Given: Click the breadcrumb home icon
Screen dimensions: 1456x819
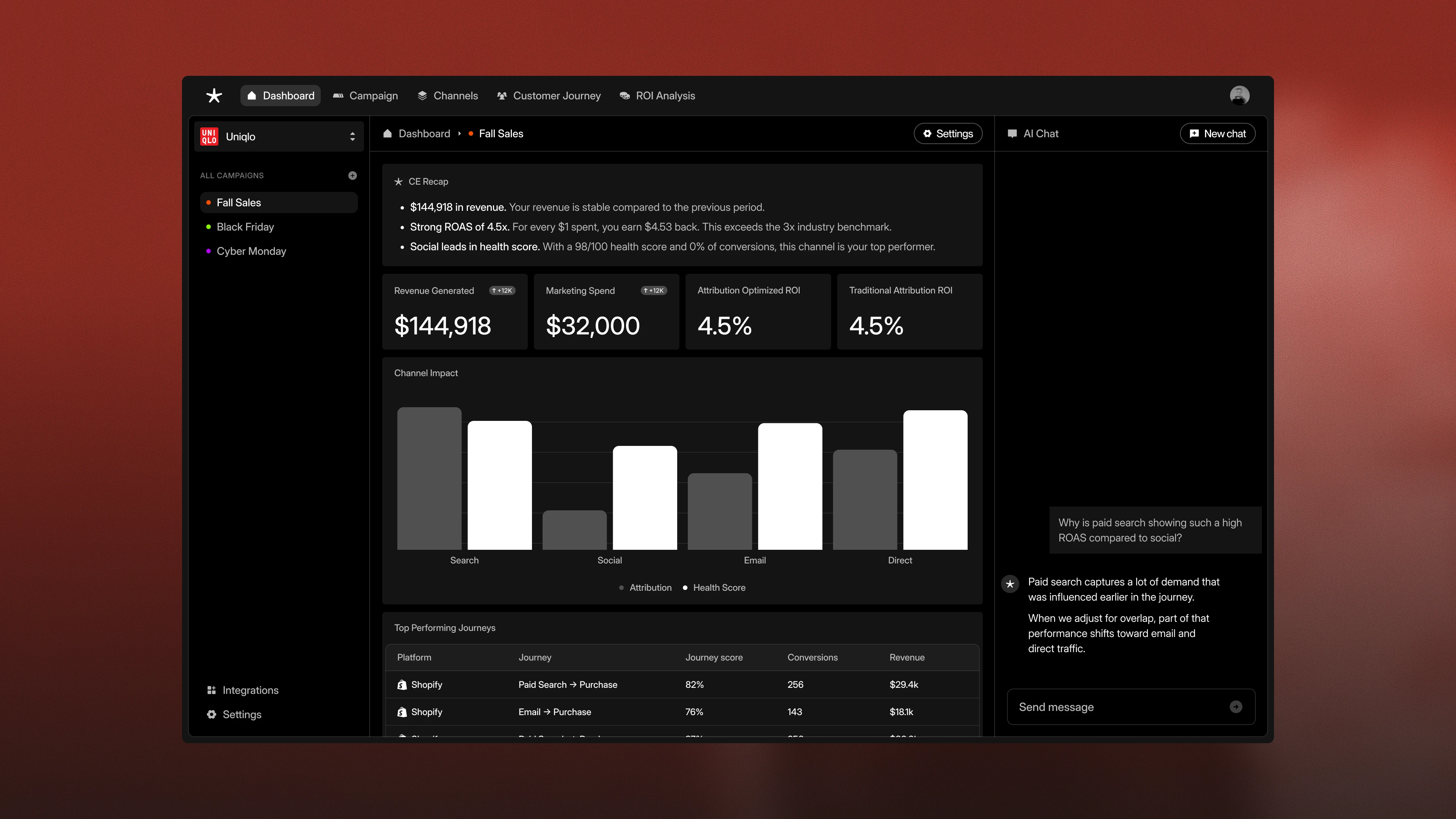Looking at the screenshot, I should 387,133.
